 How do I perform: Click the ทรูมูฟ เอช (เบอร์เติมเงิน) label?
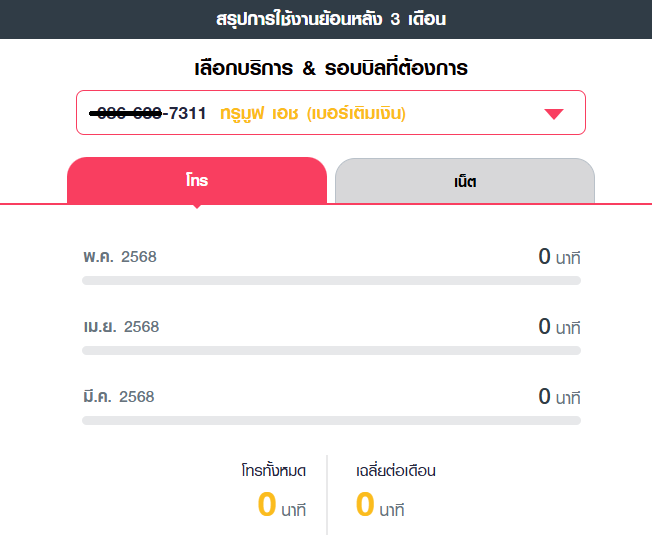coord(313,113)
